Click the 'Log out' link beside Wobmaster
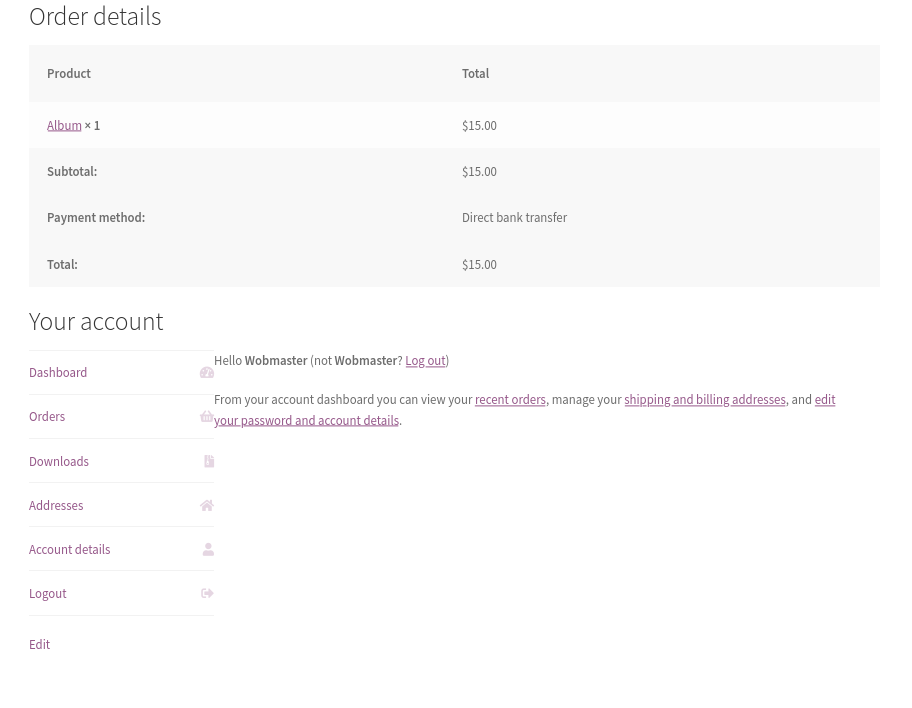Screen dimensions: 912x708 pos(424,360)
